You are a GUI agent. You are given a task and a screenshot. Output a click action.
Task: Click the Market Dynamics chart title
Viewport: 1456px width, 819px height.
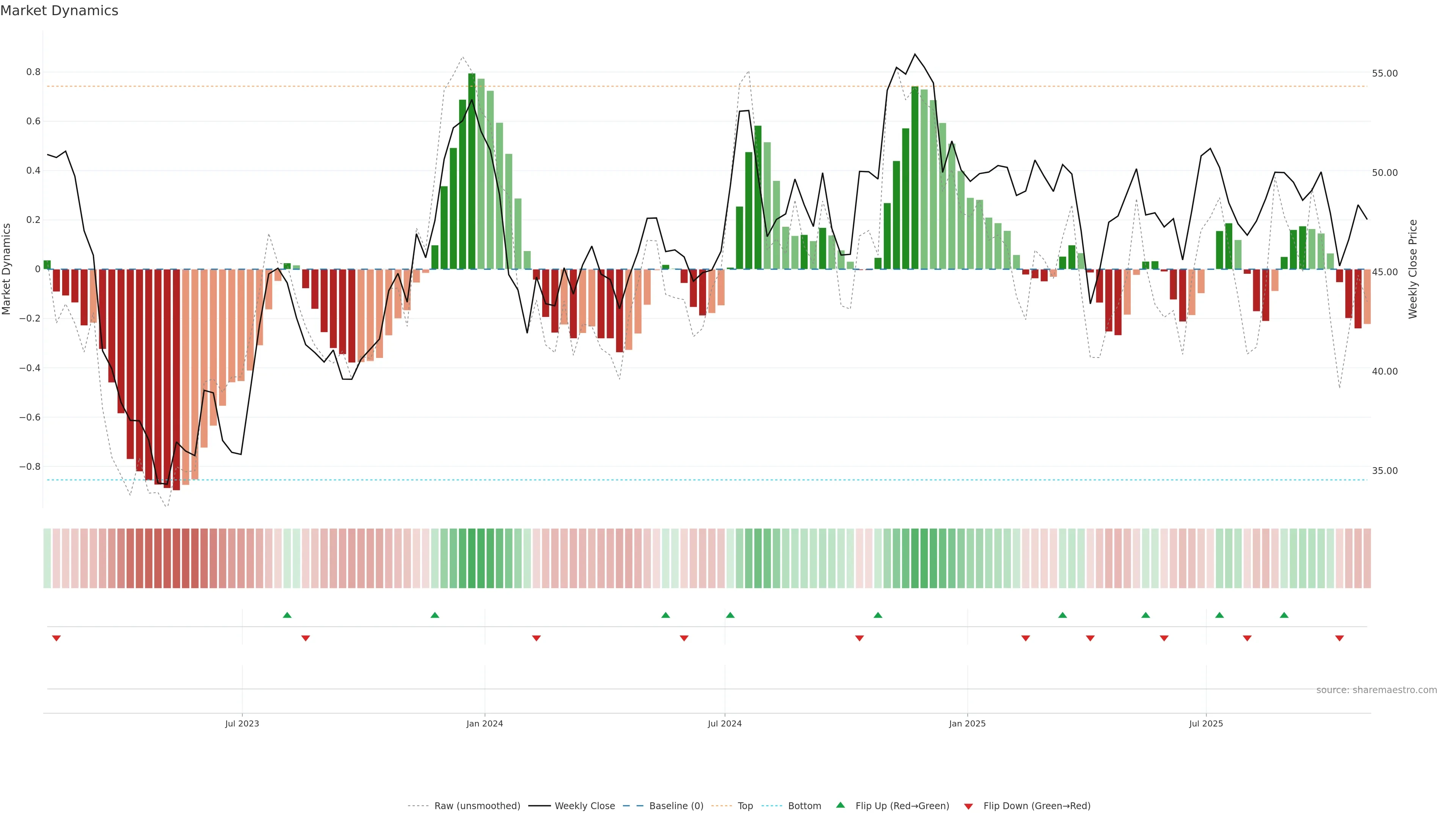pos(60,11)
